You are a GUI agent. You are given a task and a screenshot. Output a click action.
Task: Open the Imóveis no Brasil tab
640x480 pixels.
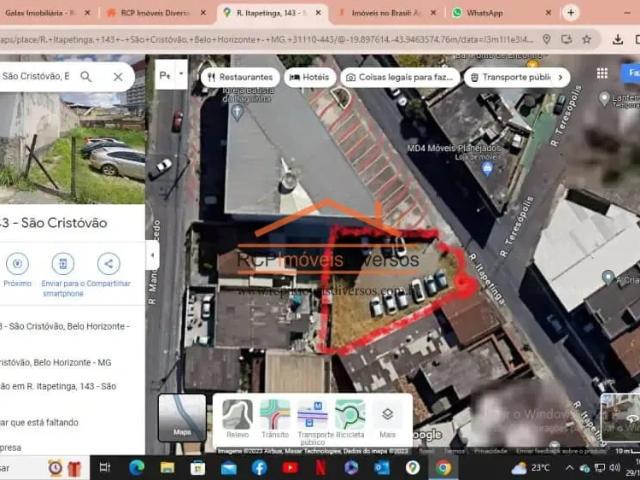[386, 13]
